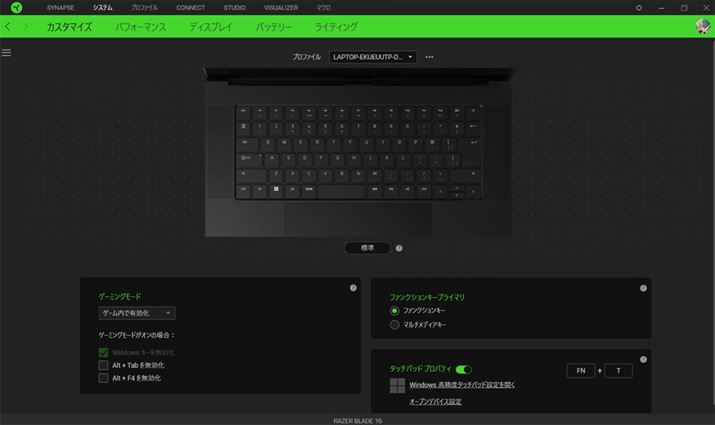Screen dimensions: 715x425
Task: Open the STUDIO top menu
Action: coord(234,8)
